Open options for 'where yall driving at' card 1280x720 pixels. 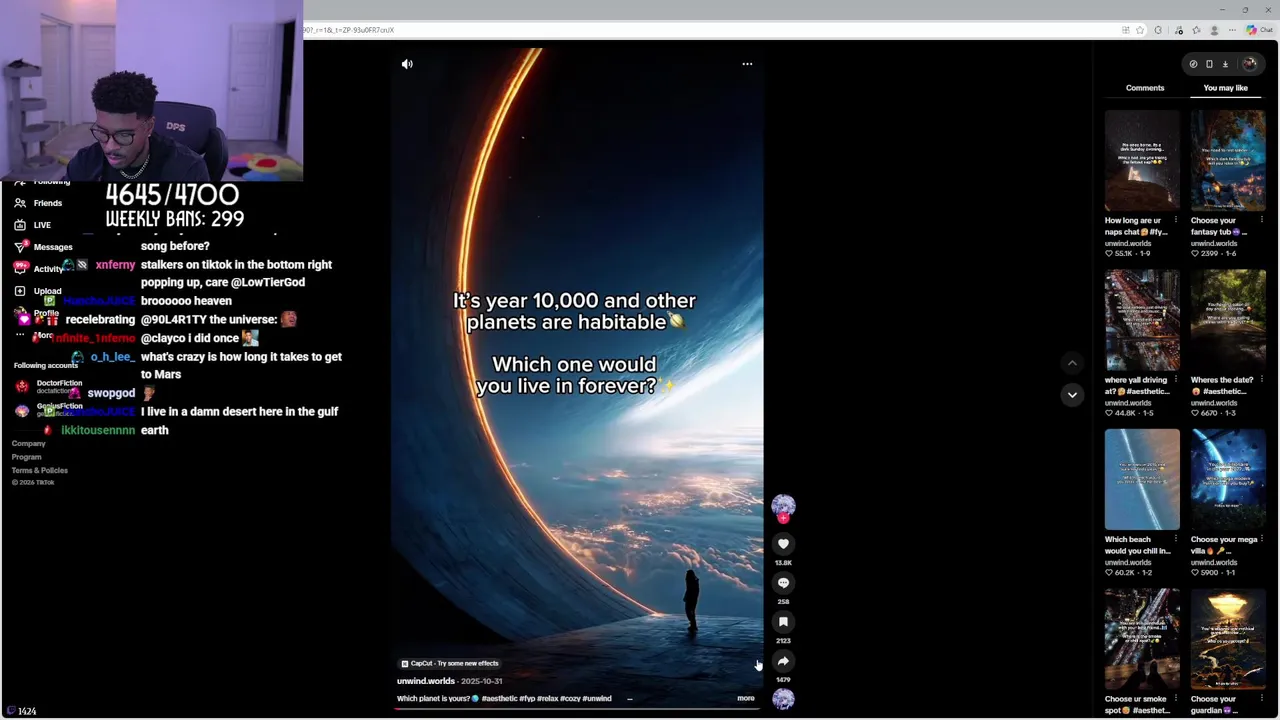[1175, 380]
